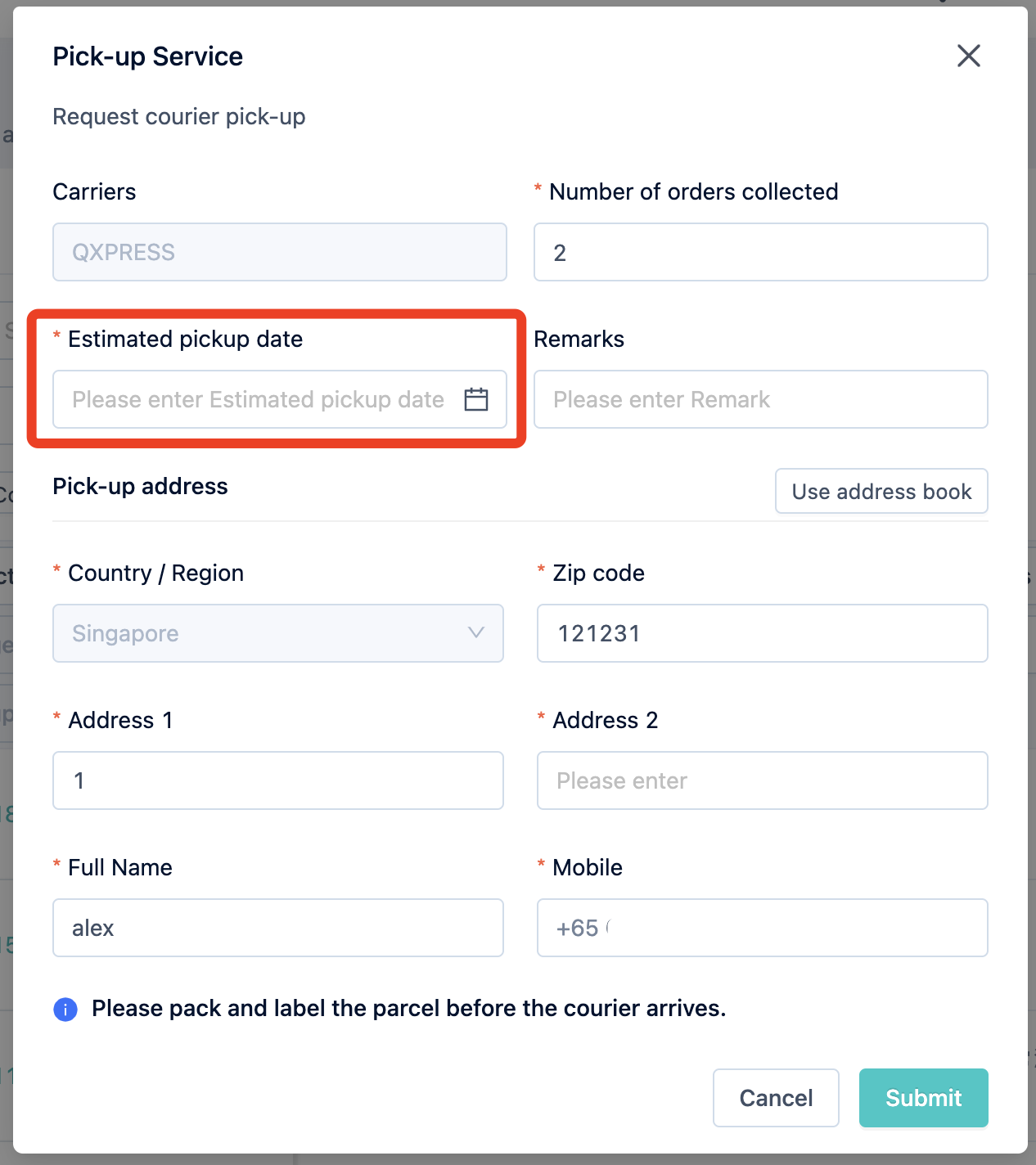Image resolution: width=1036 pixels, height=1165 pixels.
Task: Open the address book
Action: point(881,491)
